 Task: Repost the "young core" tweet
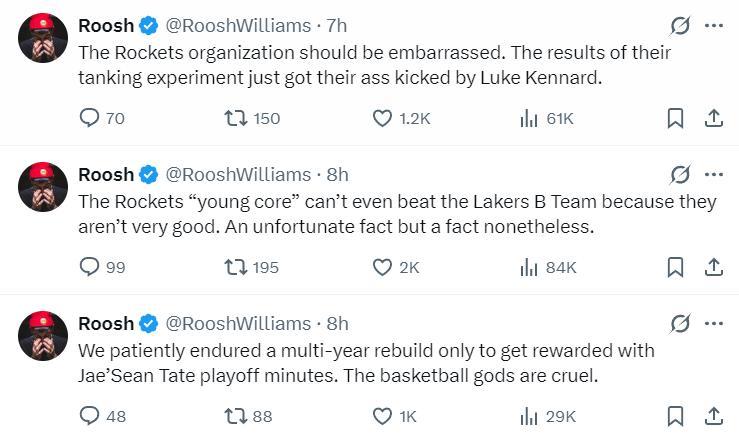(237, 267)
